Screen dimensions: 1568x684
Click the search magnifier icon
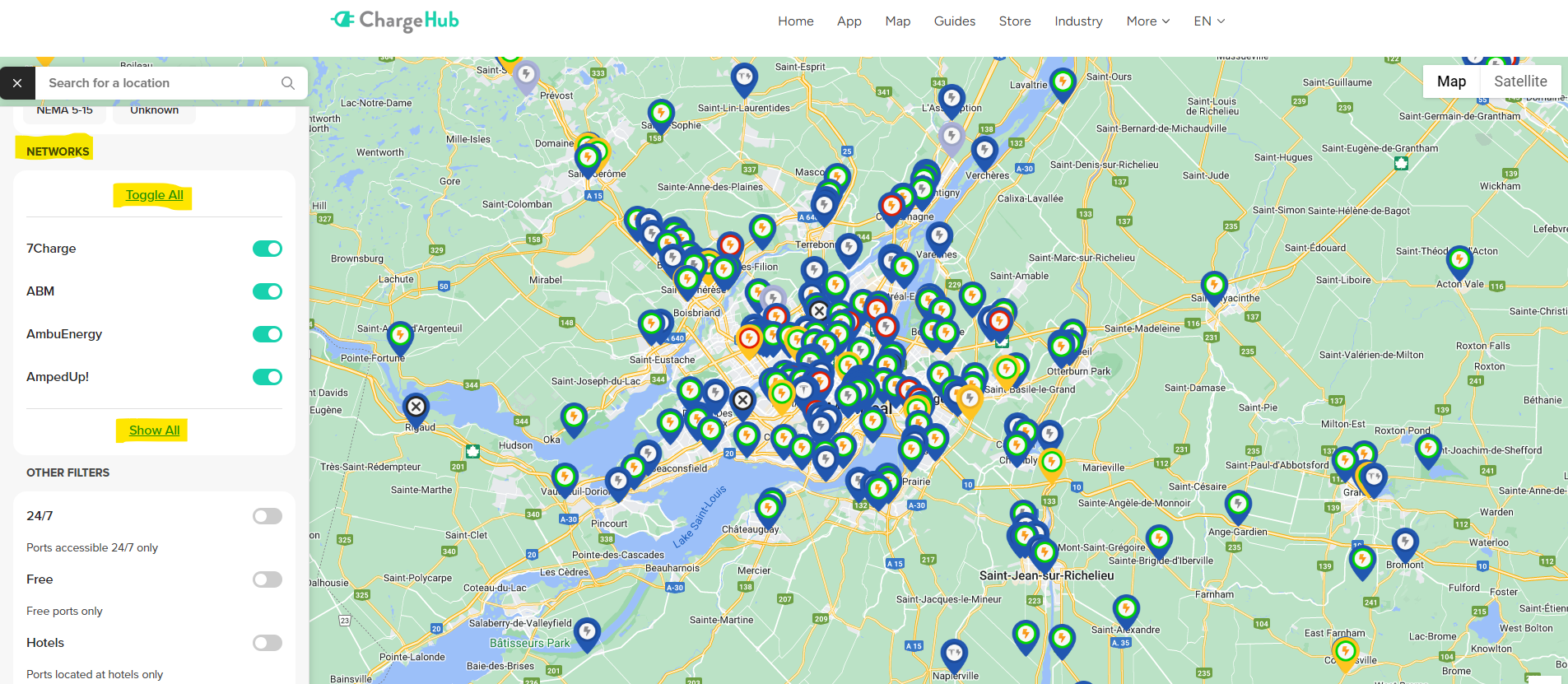(x=288, y=83)
